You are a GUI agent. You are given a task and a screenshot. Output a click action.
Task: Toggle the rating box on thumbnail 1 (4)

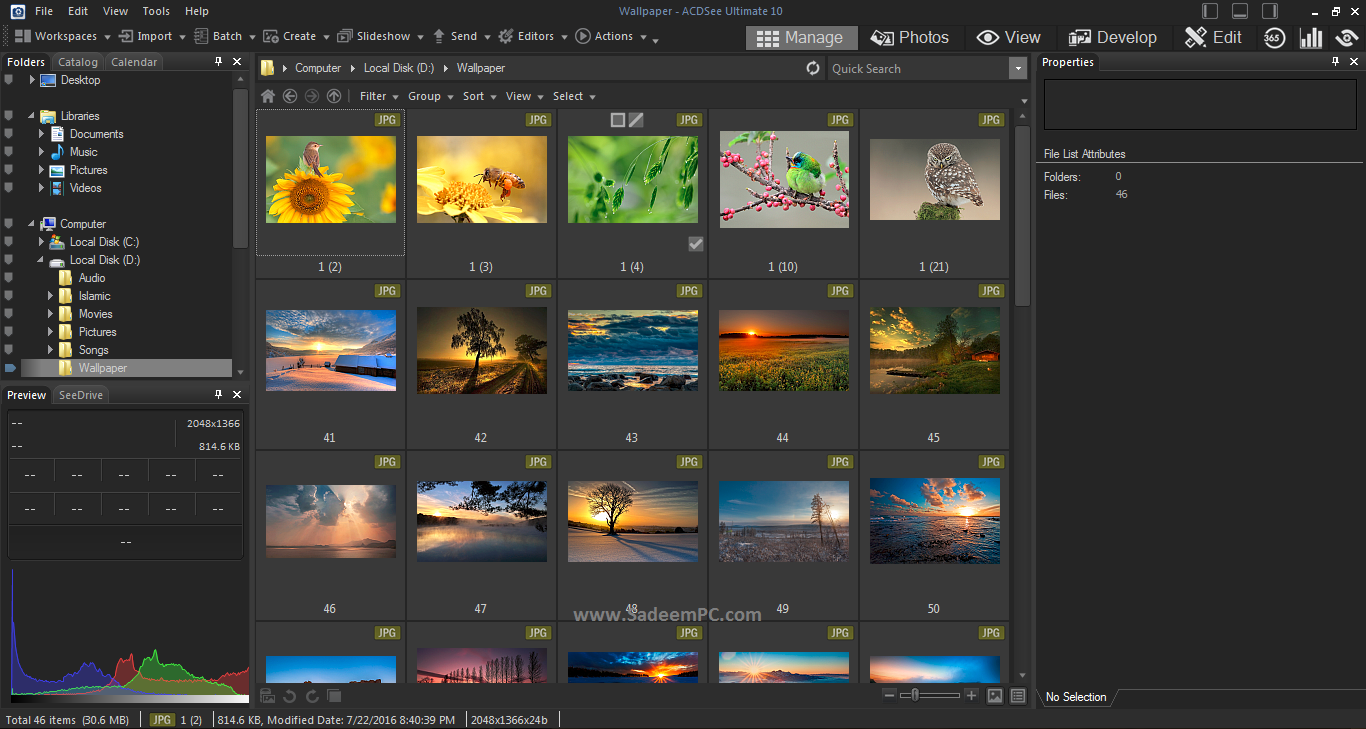click(618, 120)
